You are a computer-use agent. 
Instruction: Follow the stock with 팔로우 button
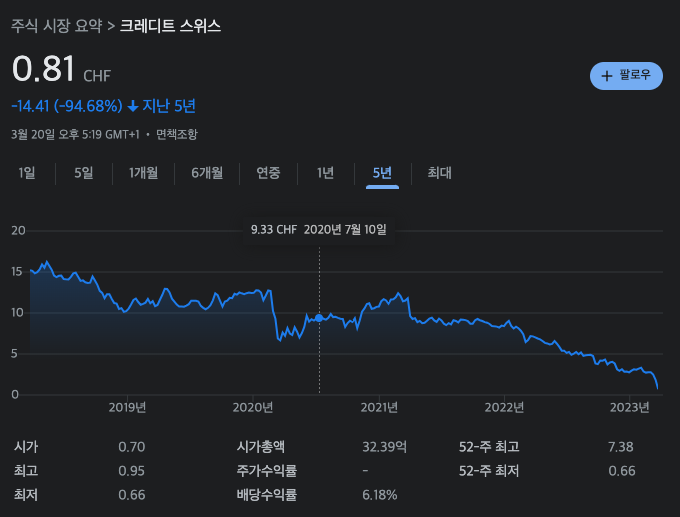coord(626,76)
